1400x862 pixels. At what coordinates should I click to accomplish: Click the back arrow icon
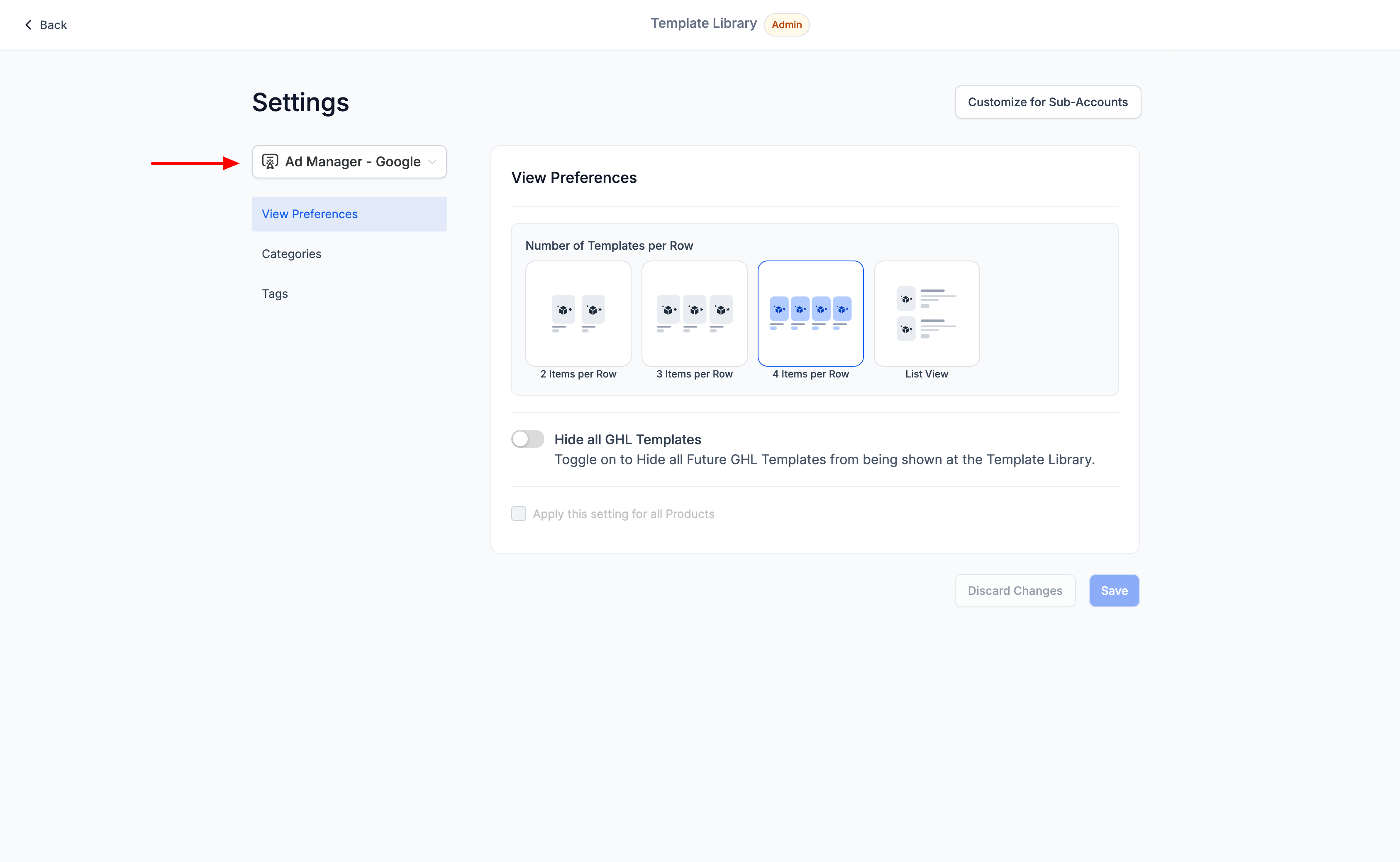click(x=28, y=24)
